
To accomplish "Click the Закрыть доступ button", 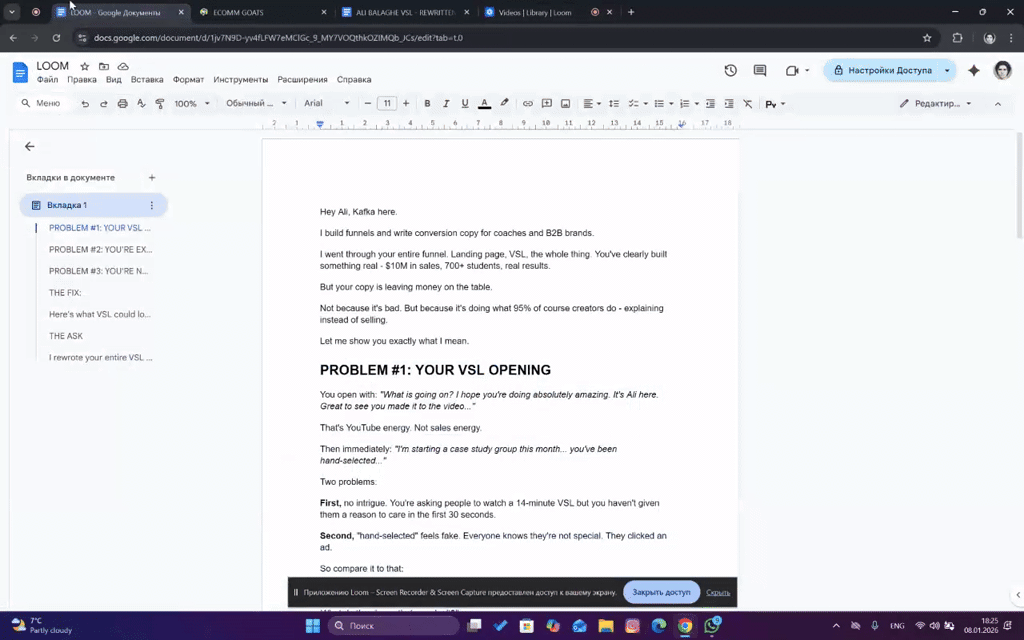I will pyautogui.click(x=660, y=592).
